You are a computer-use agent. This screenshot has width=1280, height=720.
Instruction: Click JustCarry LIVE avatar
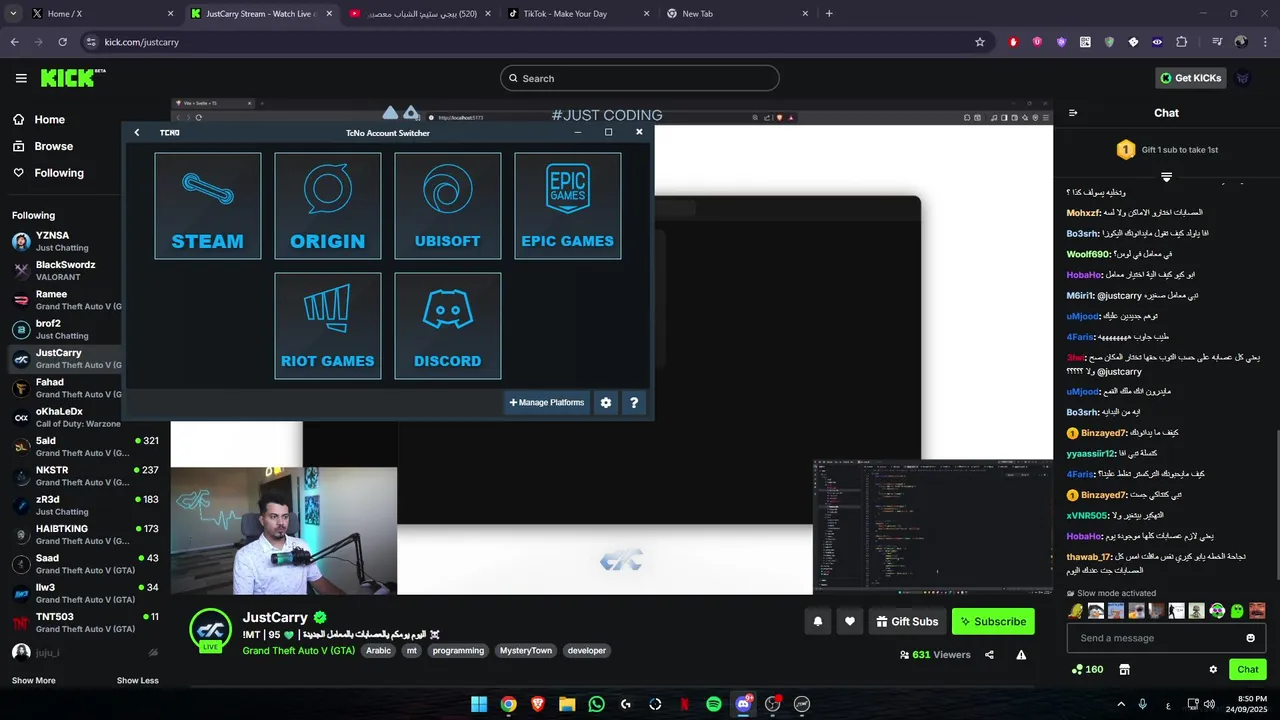point(211,630)
